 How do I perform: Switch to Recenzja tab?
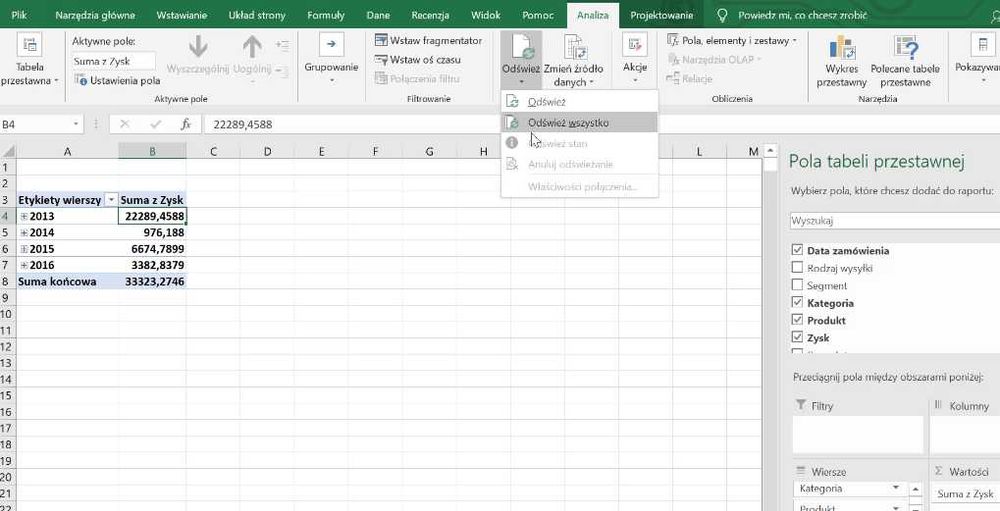[x=430, y=15]
